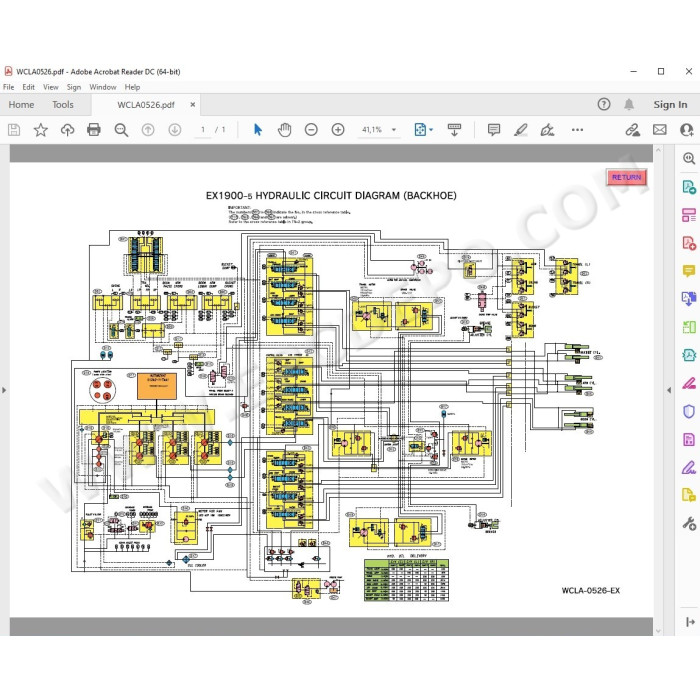
Task: Open the Help menu
Action: click(132, 87)
